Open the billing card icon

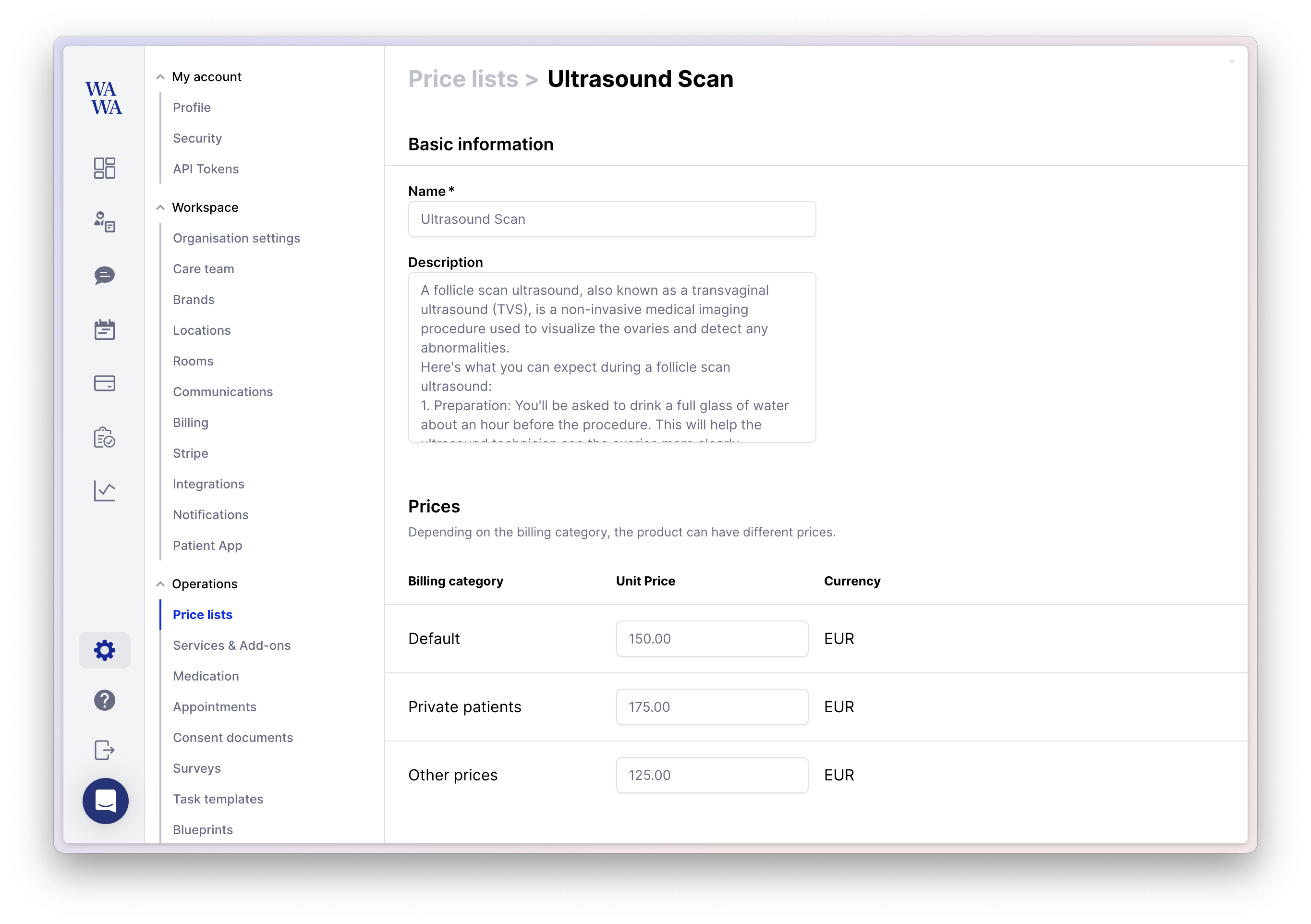click(x=105, y=383)
